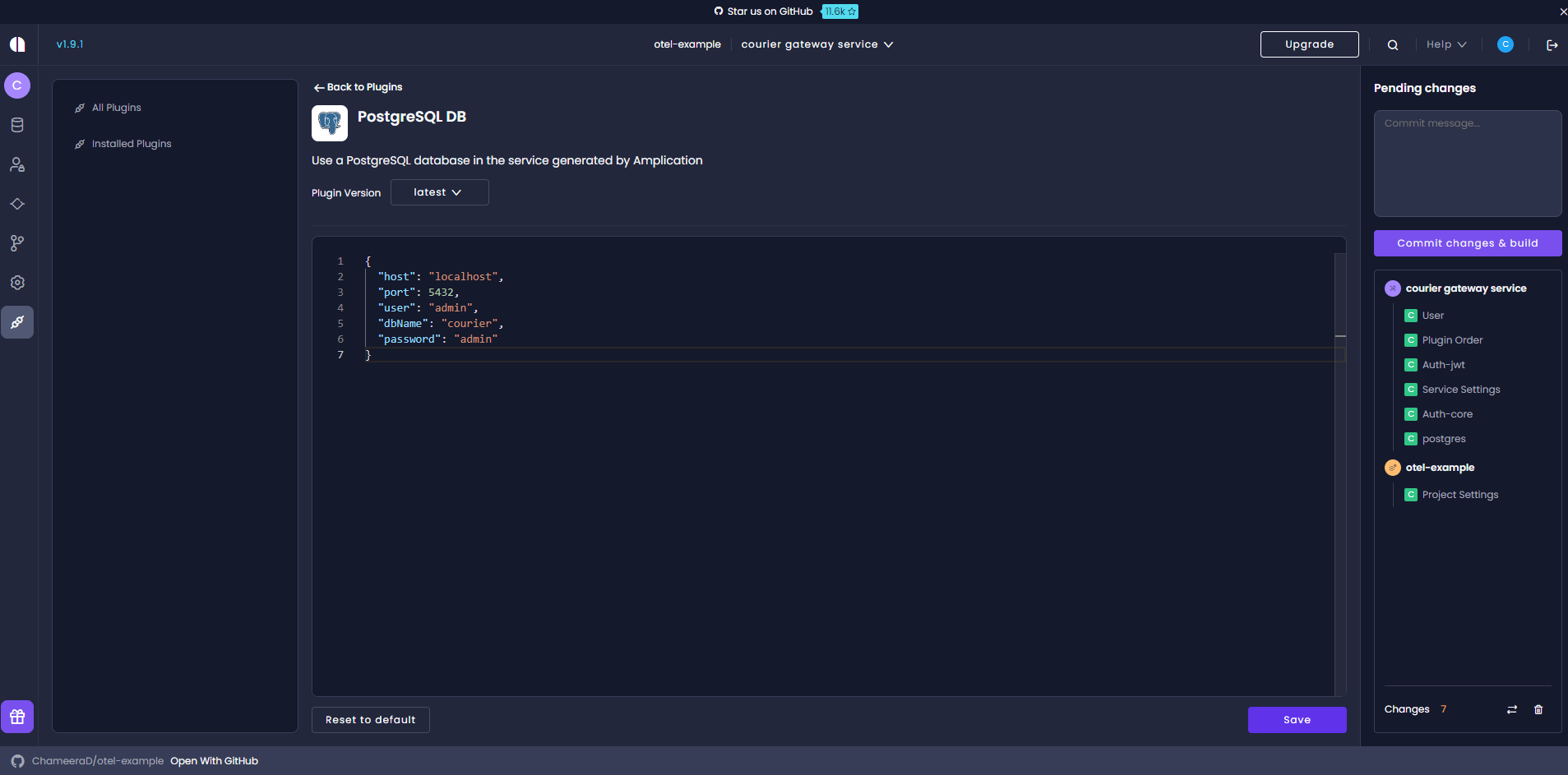The image size is (1568, 775).
Task: Click the purple courier gateway service icon
Action: pyautogui.click(x=1393, y=288)
